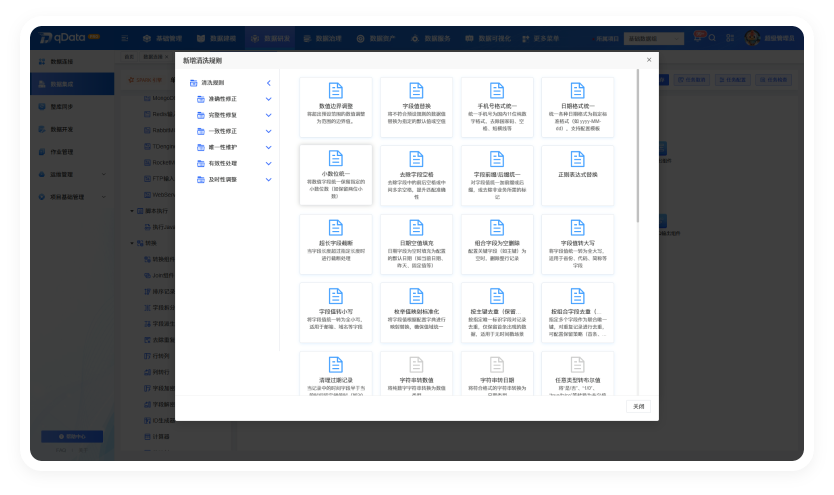Pick the 按组合字段去重 rule card
Viewport: 834px width, 495px height.
(x=578, y=313)
